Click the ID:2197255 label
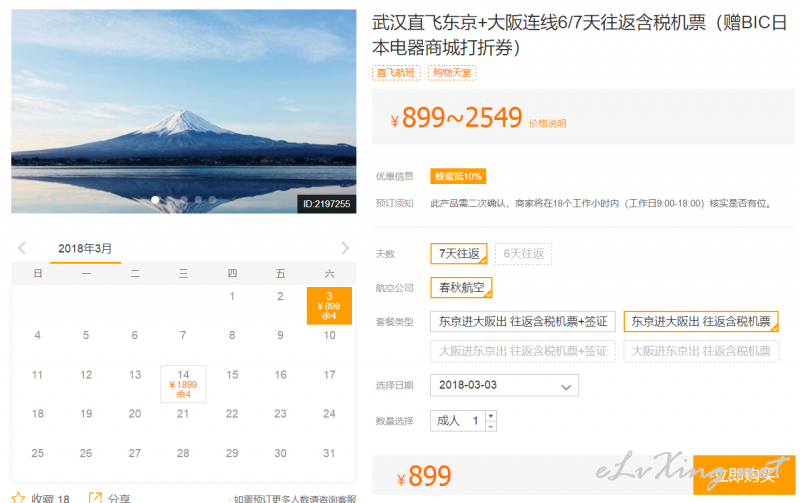 (x=327, y=204)
